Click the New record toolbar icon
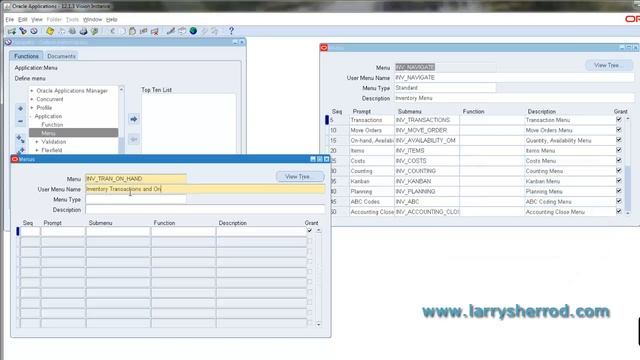 tap(12, 31)
